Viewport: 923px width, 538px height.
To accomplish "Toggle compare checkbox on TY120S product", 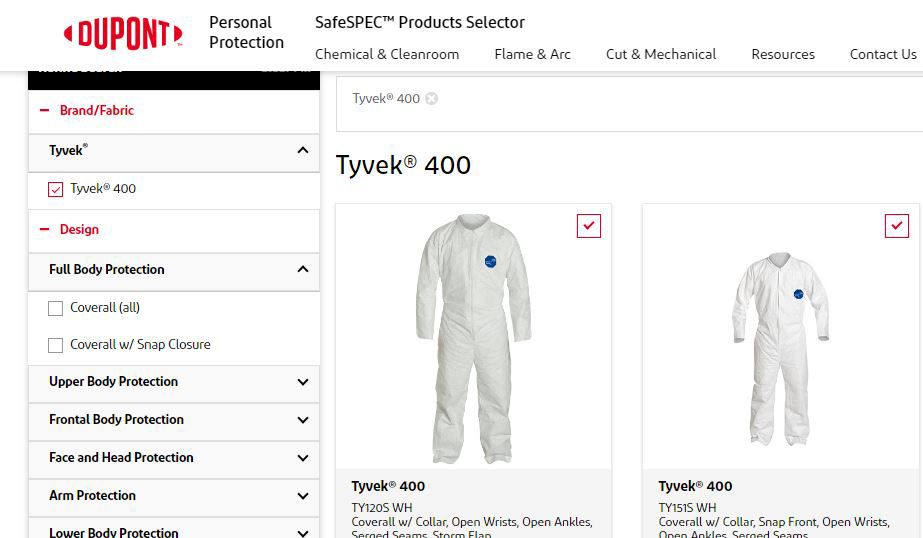I will pos(589,226).
